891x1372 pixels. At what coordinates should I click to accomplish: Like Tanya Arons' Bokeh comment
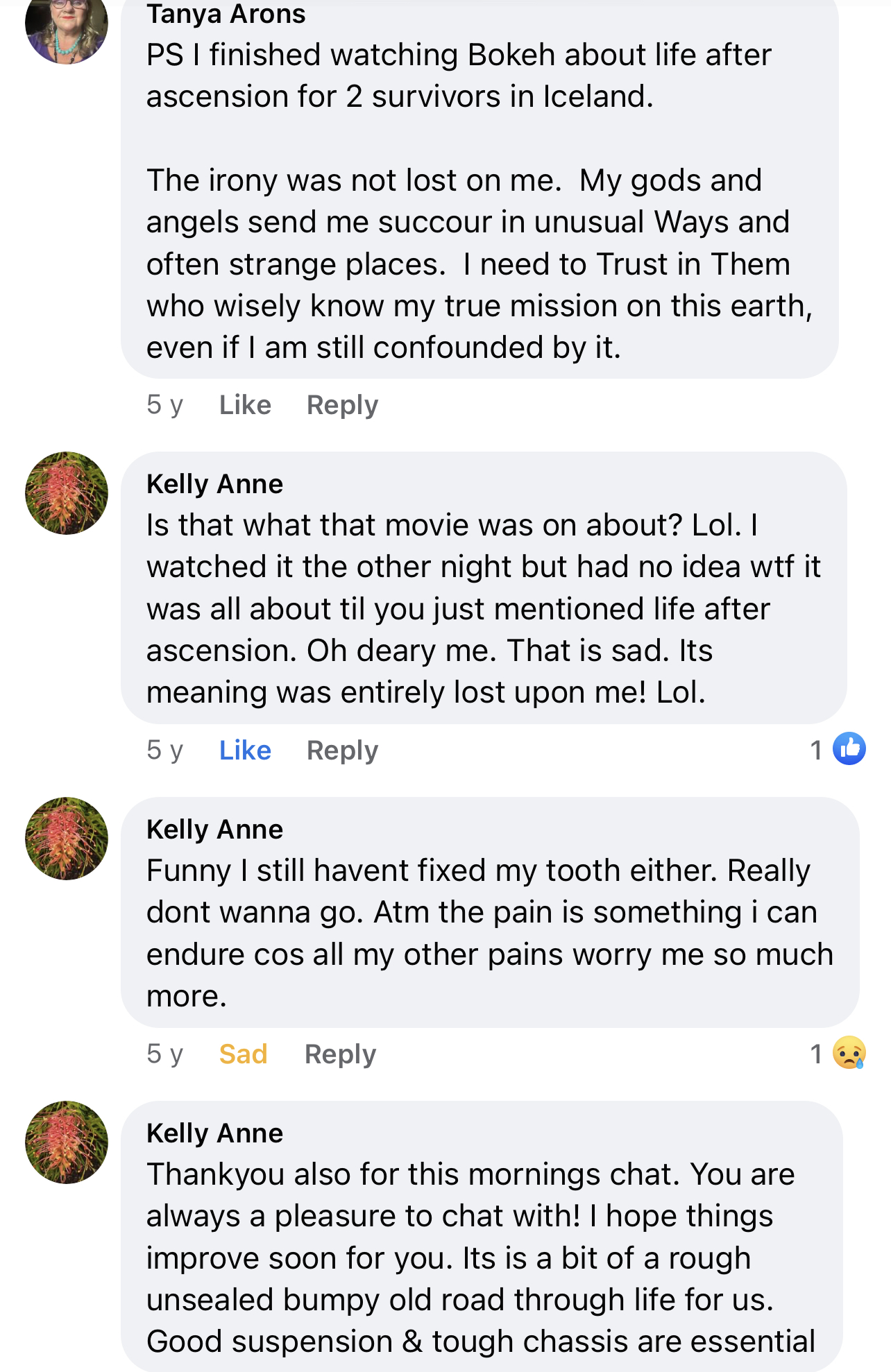[x=245, y=404]
